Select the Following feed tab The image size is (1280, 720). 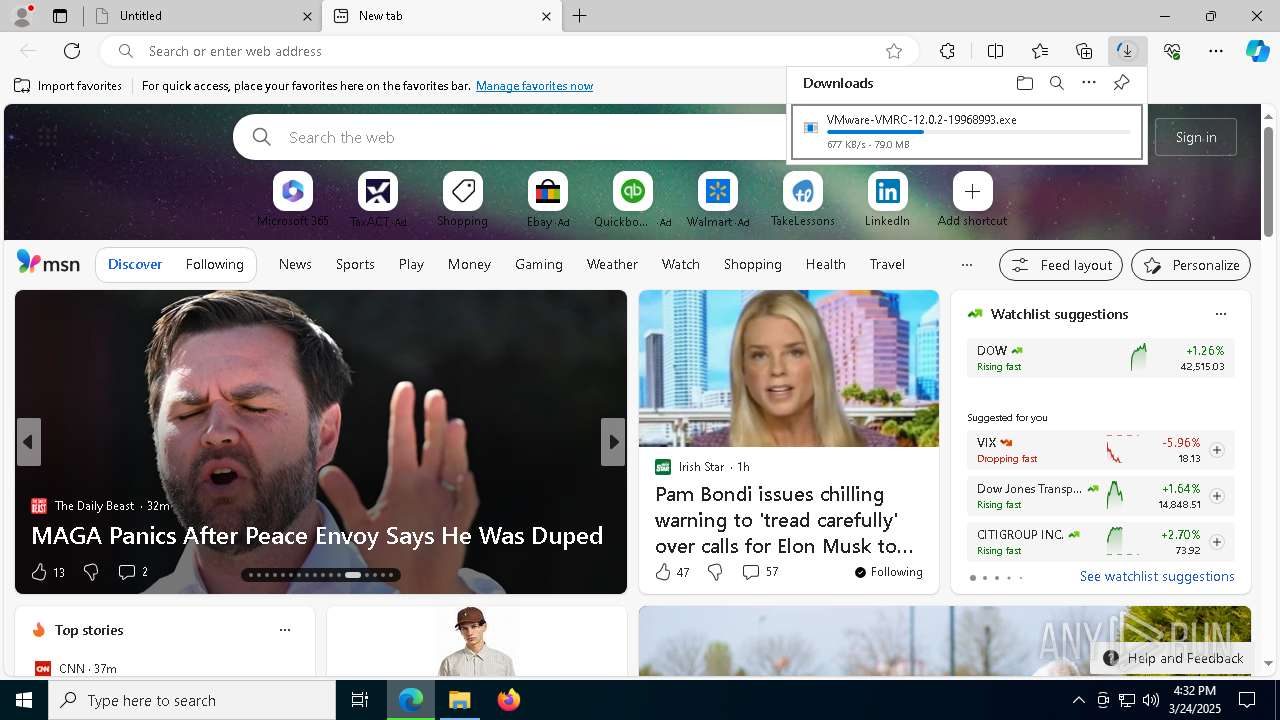(214, 265)
